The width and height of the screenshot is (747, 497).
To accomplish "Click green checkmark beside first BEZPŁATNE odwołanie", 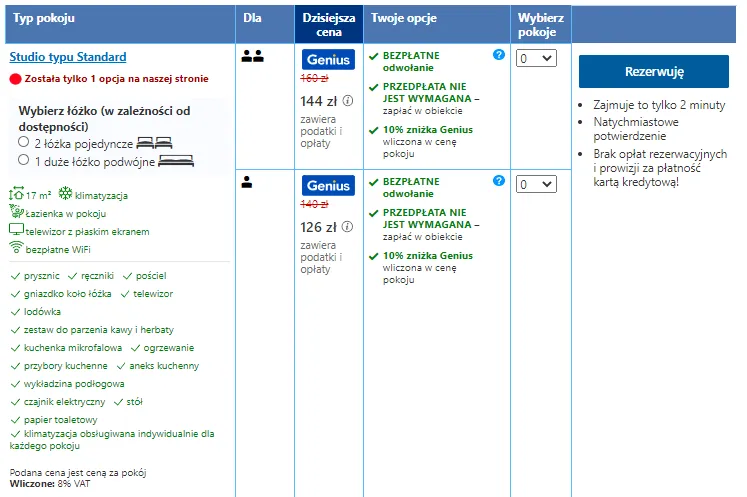I will coord(374,57).
